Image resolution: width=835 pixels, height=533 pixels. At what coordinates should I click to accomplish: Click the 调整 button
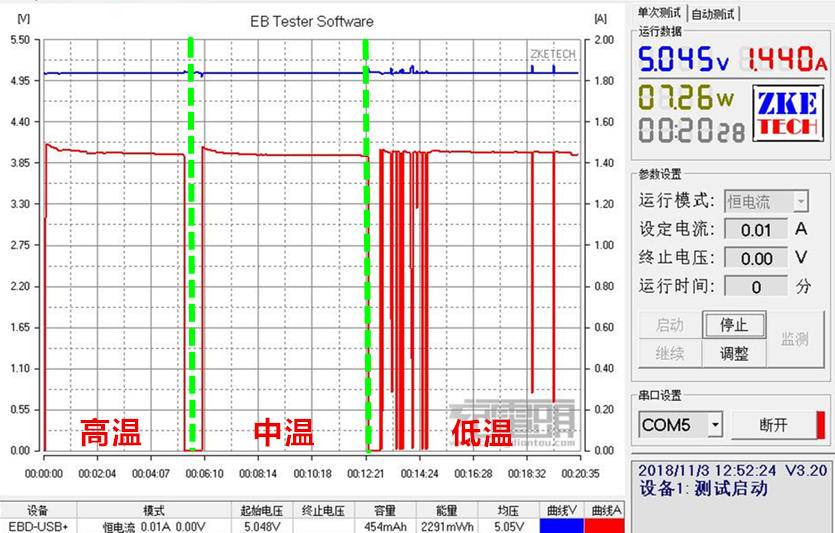(x=734, y=353)
